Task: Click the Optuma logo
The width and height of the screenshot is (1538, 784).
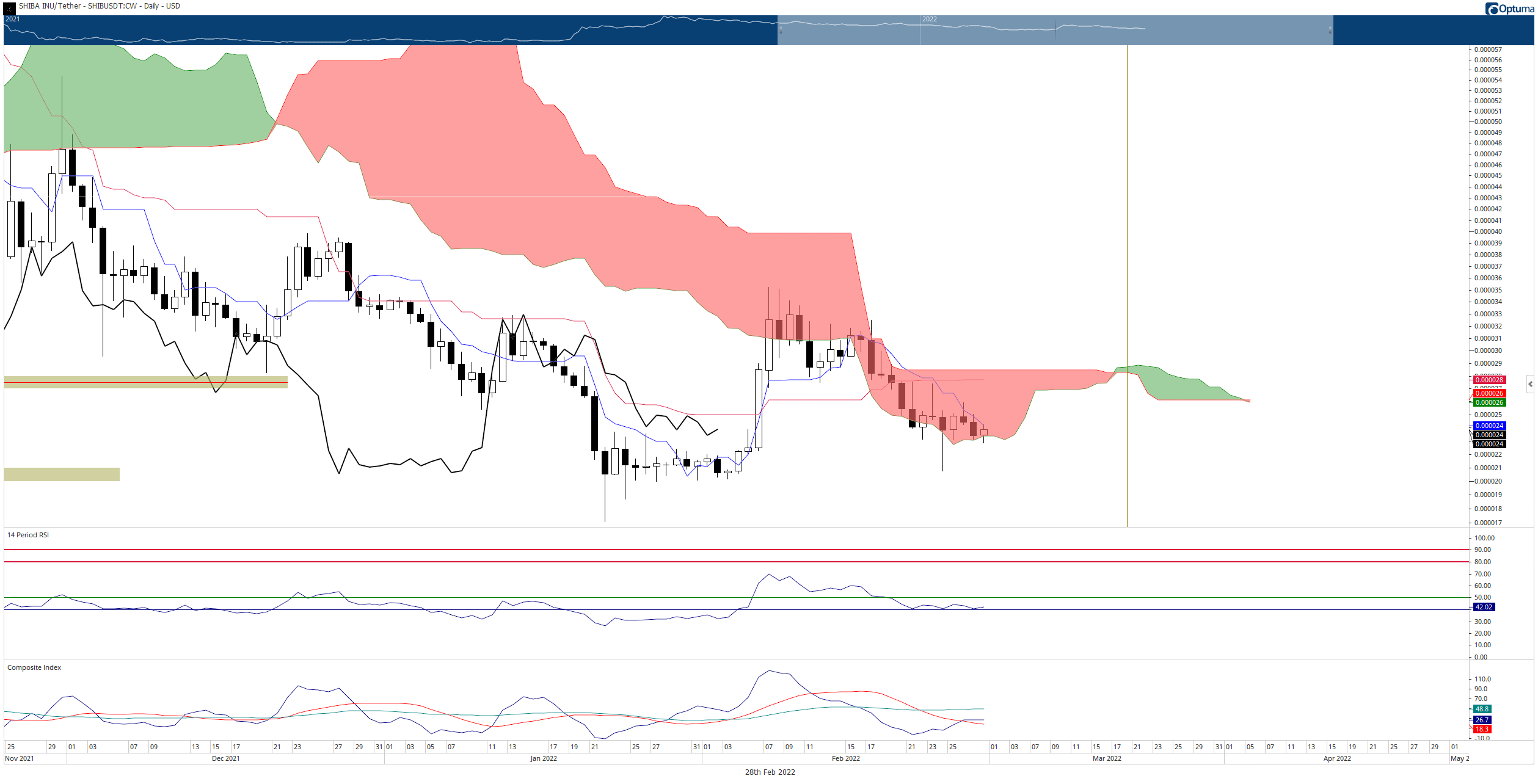Action: coord(1509,8)
